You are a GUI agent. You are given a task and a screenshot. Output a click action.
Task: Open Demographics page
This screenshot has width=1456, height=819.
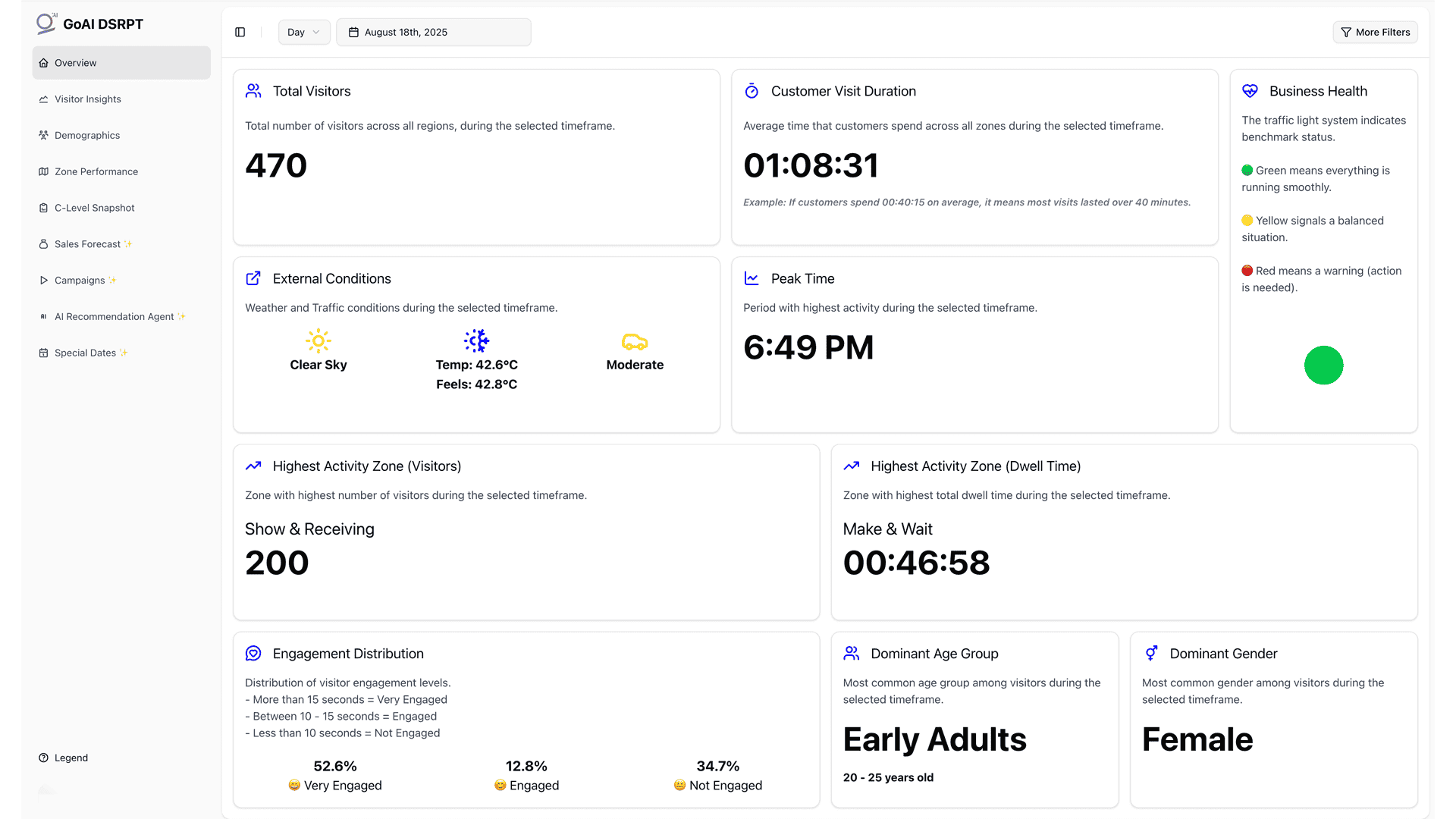tap(121, 136)
